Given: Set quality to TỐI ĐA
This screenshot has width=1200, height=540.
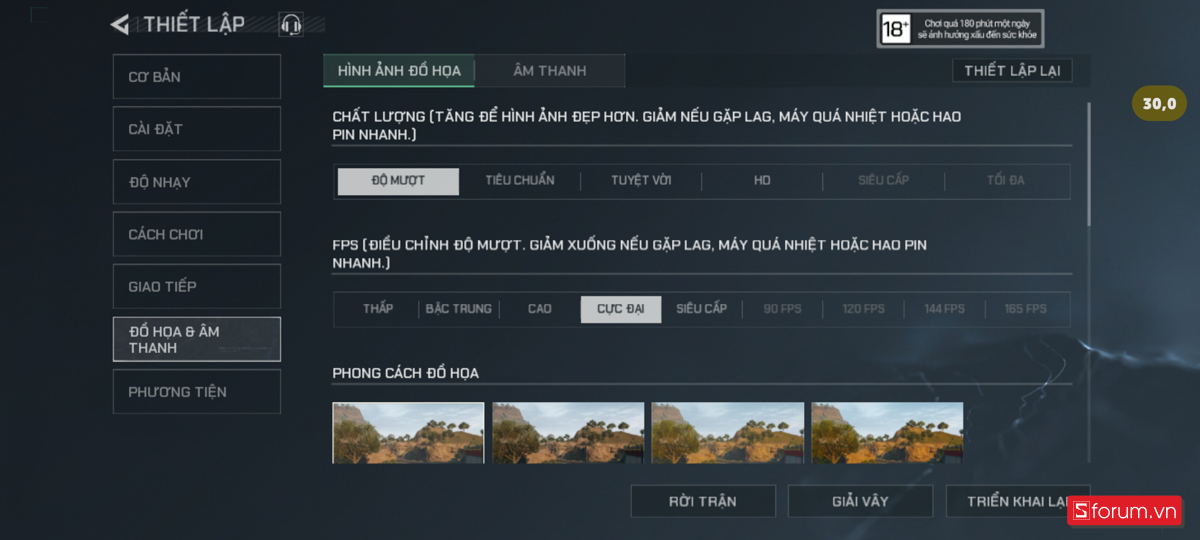Looking at the screenshot, I should click(x=1005, y=181).
